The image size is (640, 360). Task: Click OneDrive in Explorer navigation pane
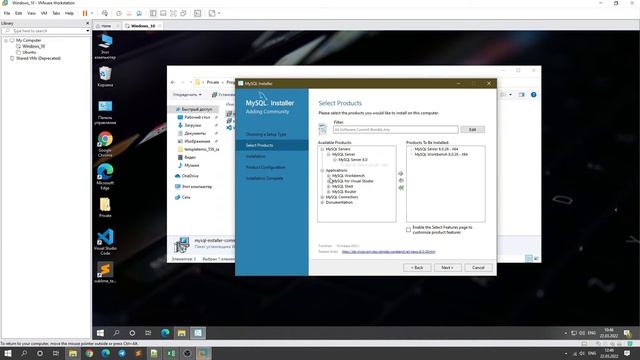pyautogui.click(x=190, y=176)
